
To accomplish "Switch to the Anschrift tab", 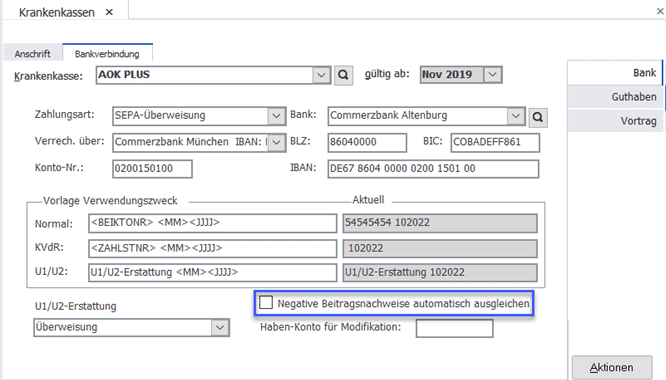I will 32,54.
